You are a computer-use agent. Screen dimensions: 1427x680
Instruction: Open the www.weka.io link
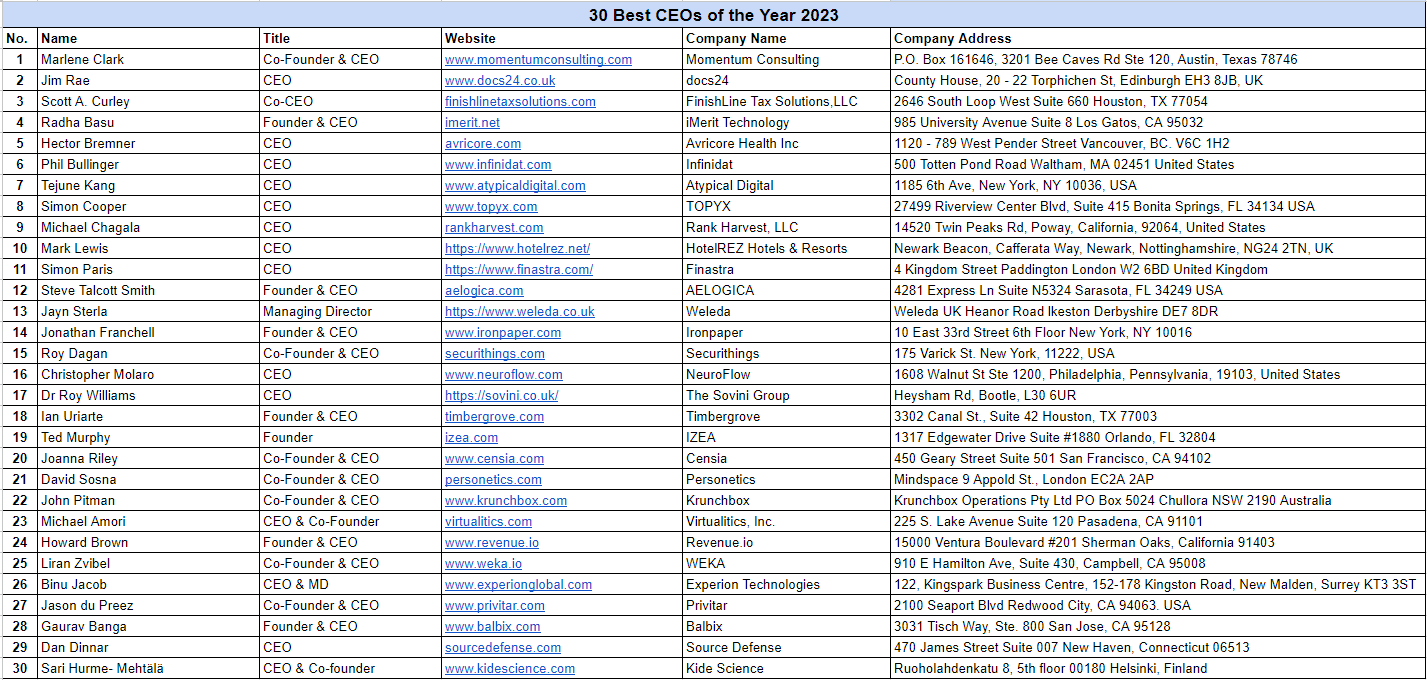click(x=483, y=563)
